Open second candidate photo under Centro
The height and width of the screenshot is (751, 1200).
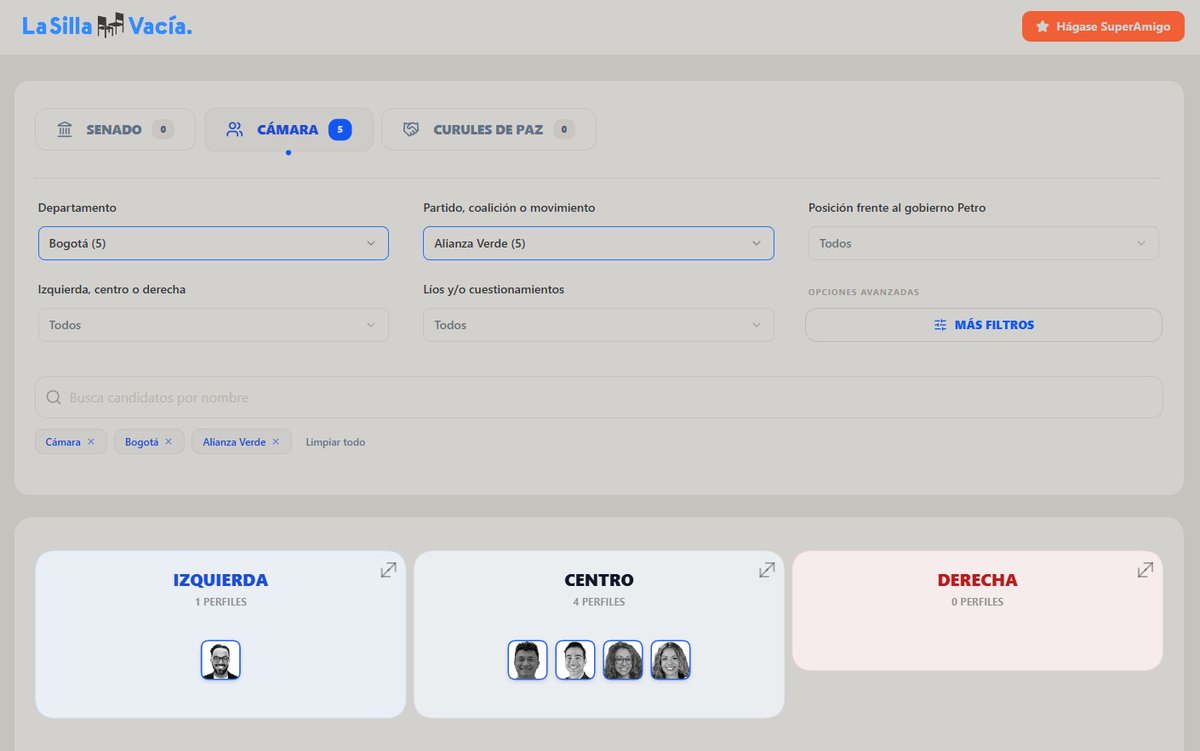[x=575, y=660]
